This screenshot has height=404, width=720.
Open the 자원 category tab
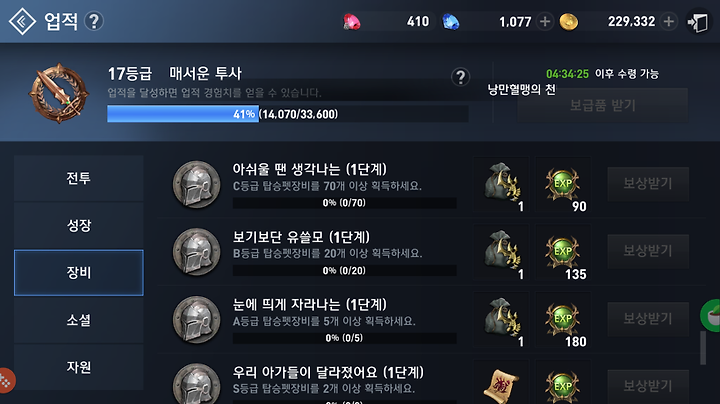(x=79, y=367)
